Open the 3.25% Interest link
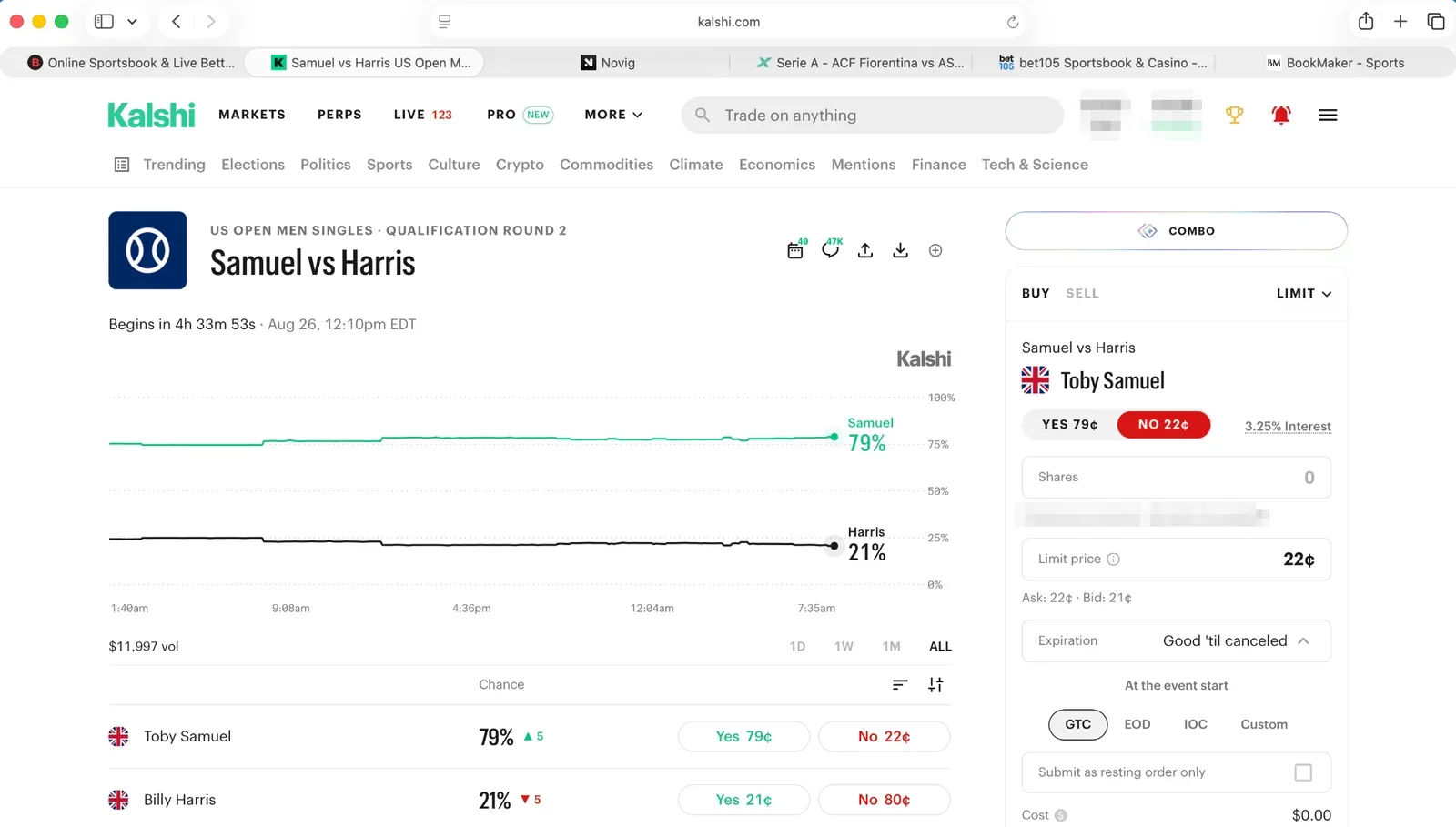Screen dimensions: 1456x827 [1288, 427]
